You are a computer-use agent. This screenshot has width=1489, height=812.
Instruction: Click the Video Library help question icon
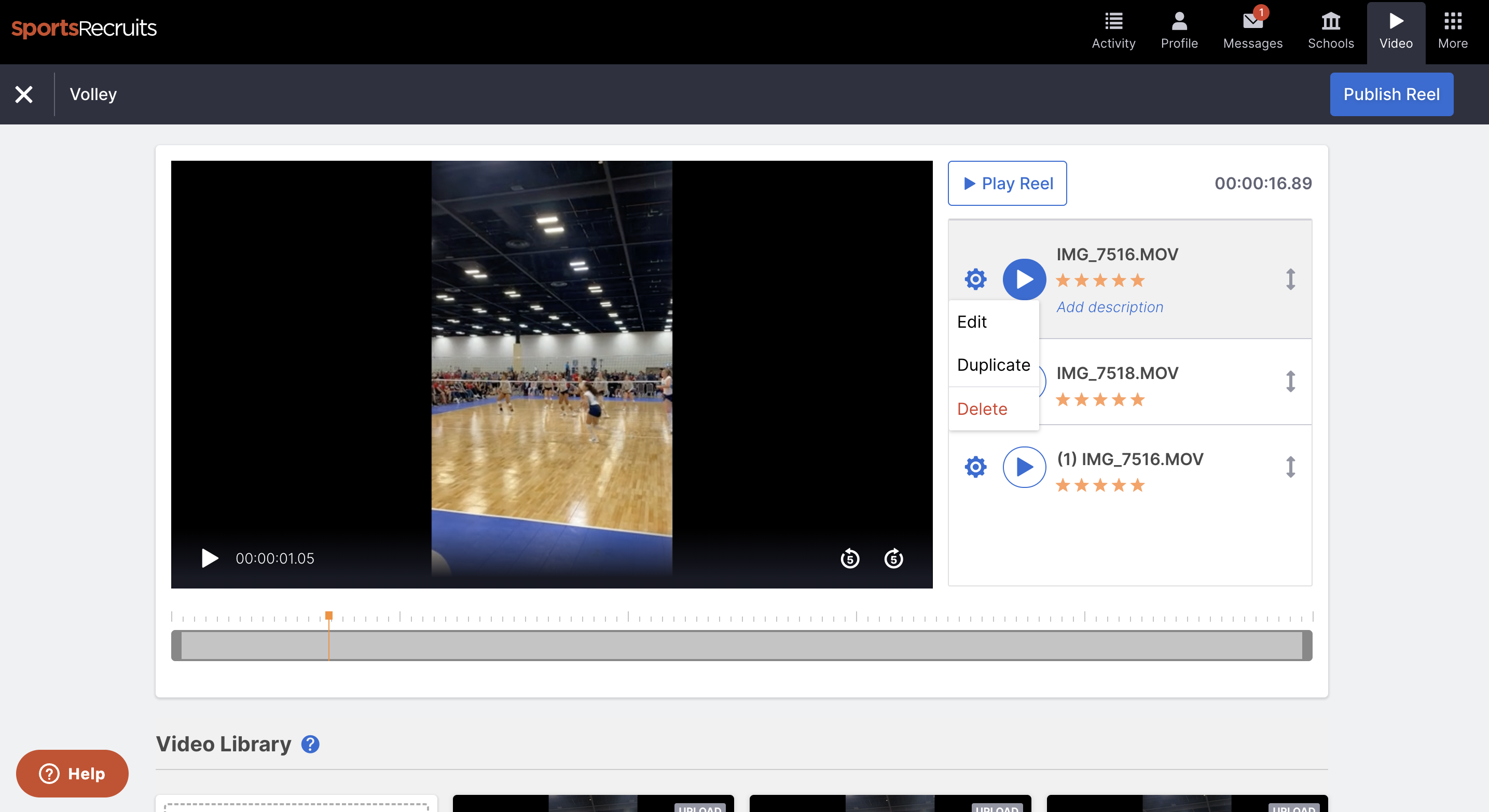tap(310, 744)
